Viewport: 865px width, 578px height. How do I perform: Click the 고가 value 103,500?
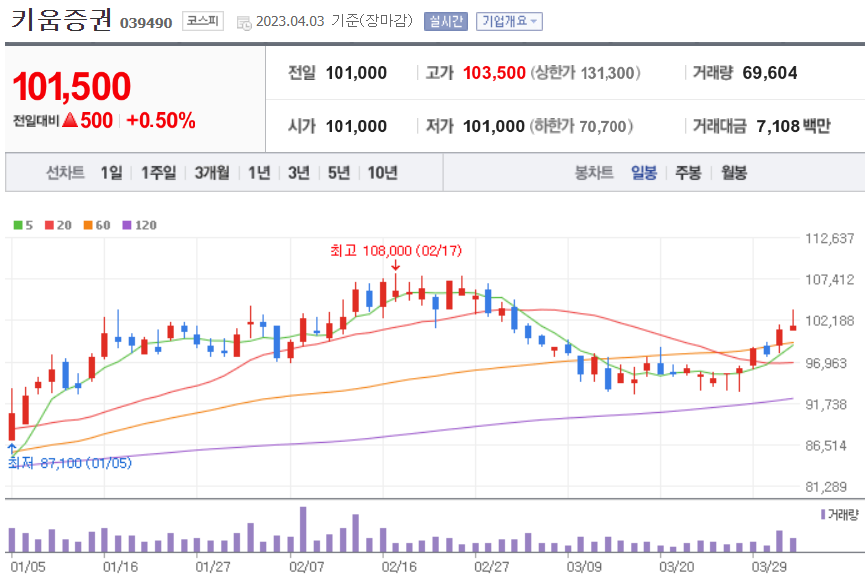[x=494, y=73]
